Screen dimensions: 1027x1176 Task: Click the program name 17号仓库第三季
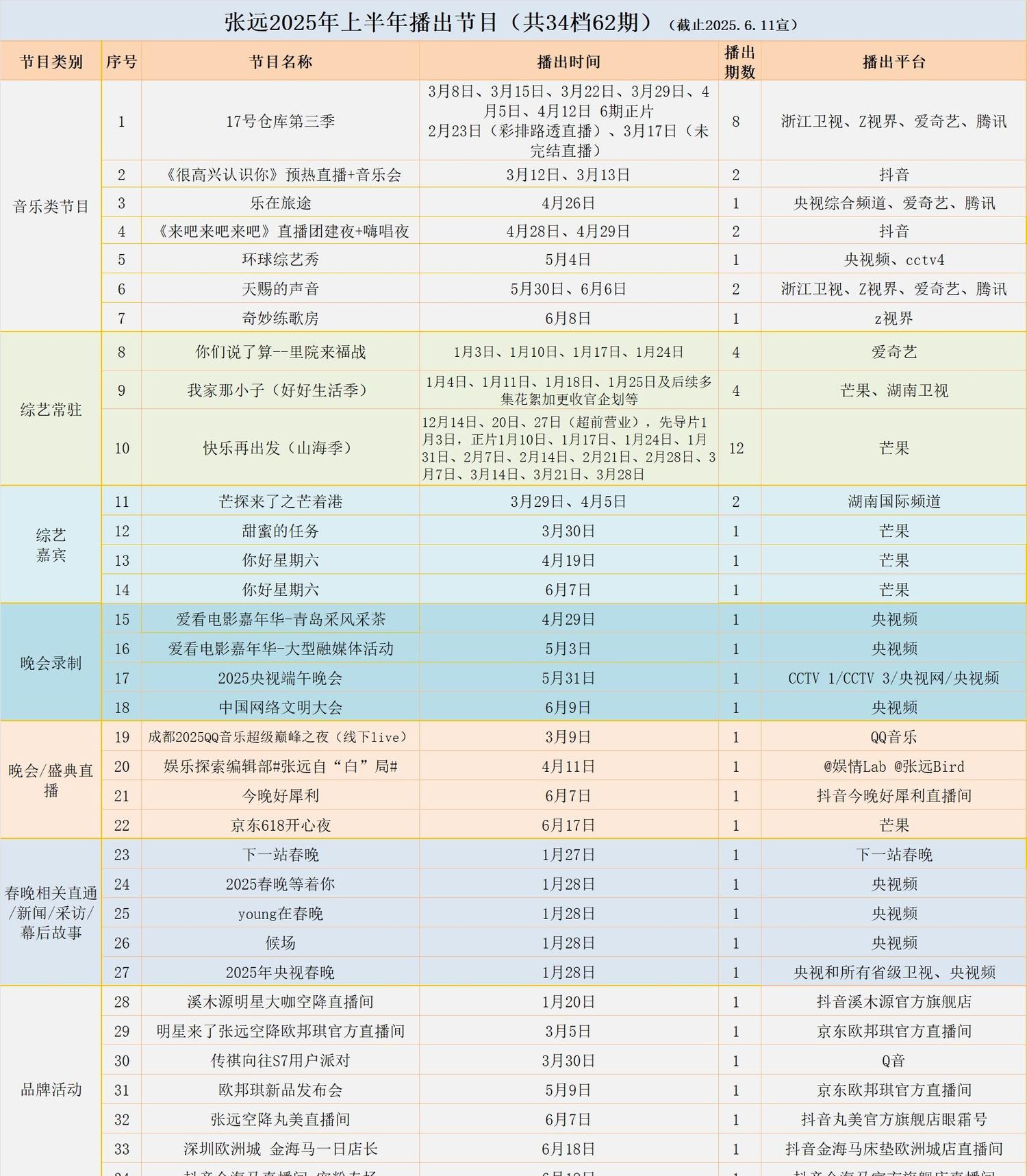pos(281,121)
